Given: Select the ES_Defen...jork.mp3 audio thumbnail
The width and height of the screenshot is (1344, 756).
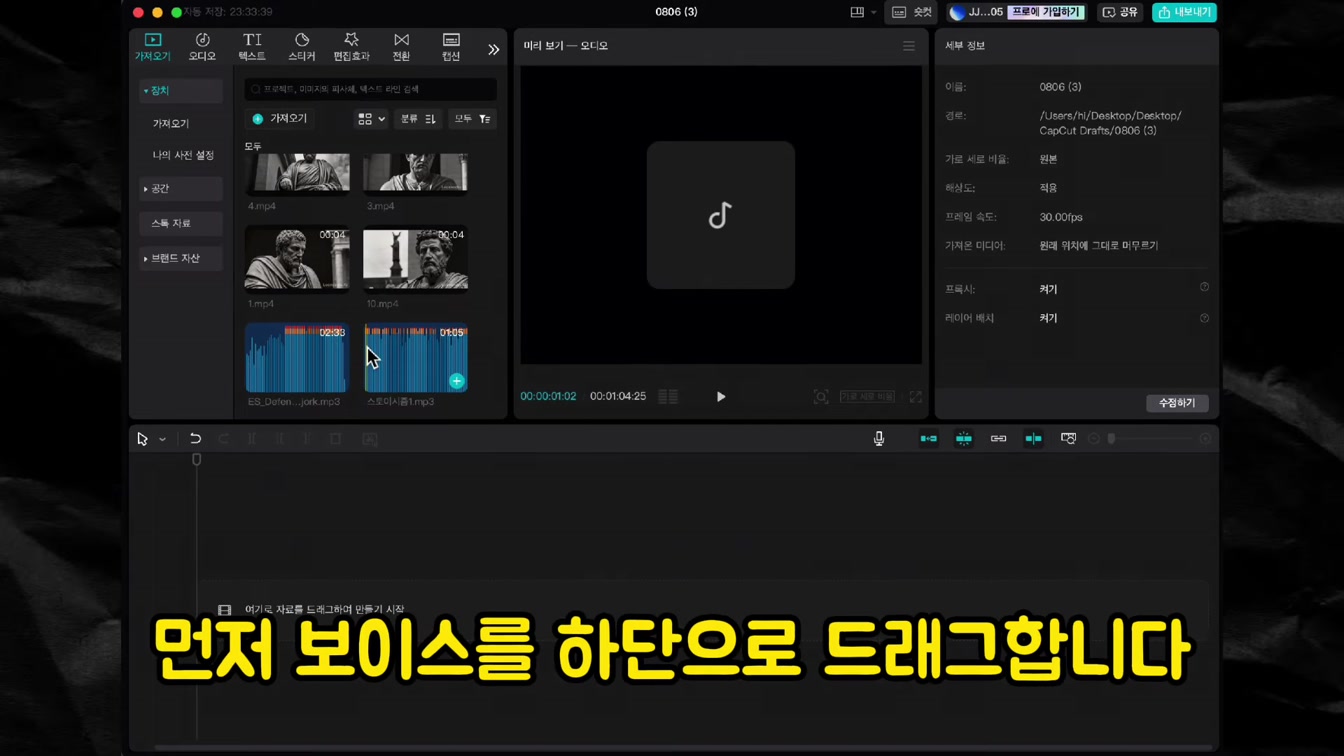Looking at the screenshot, I should [x=297, y=358].
